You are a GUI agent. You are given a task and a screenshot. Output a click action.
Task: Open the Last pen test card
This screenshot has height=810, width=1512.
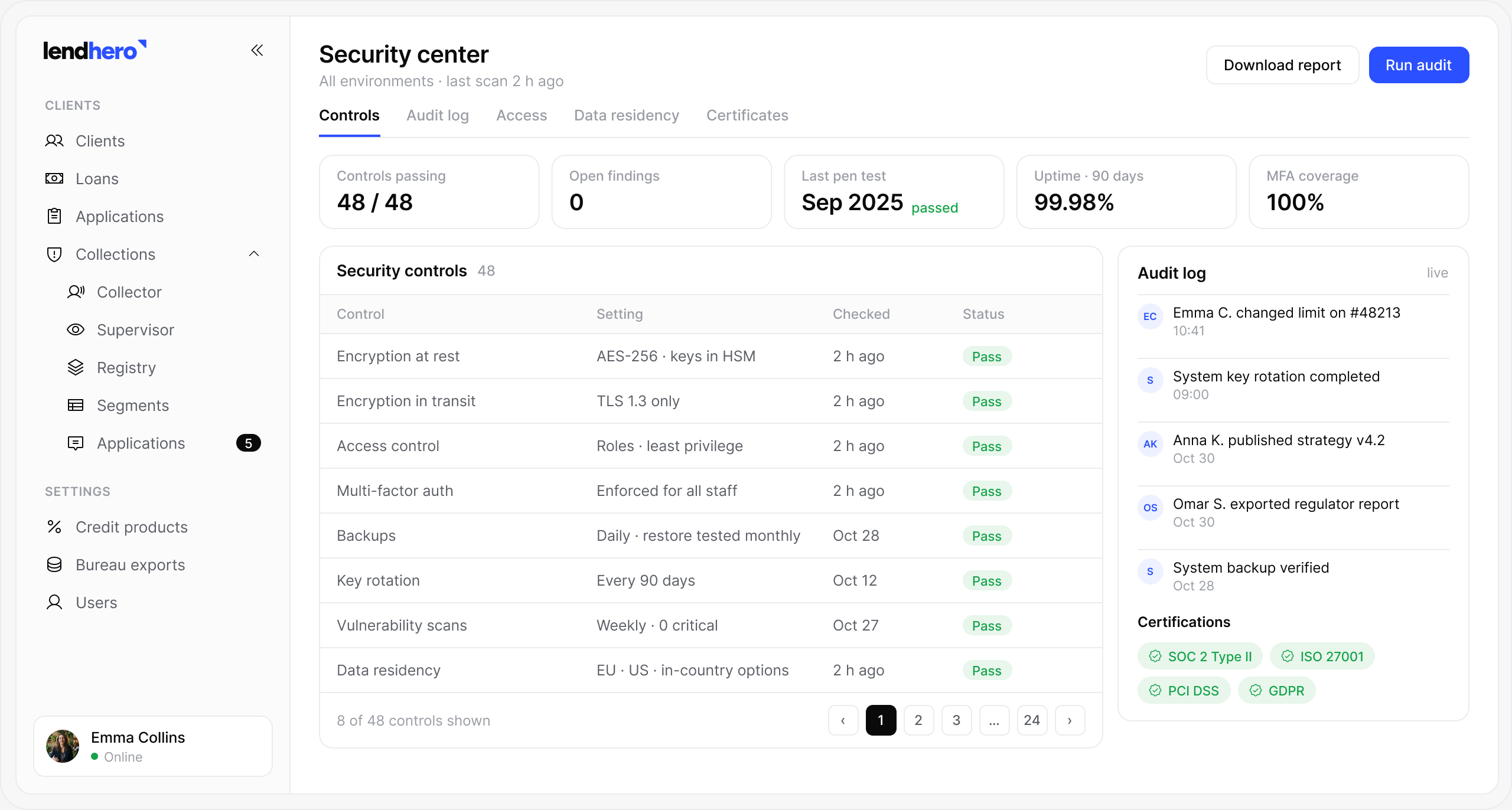tap(894, 192)
